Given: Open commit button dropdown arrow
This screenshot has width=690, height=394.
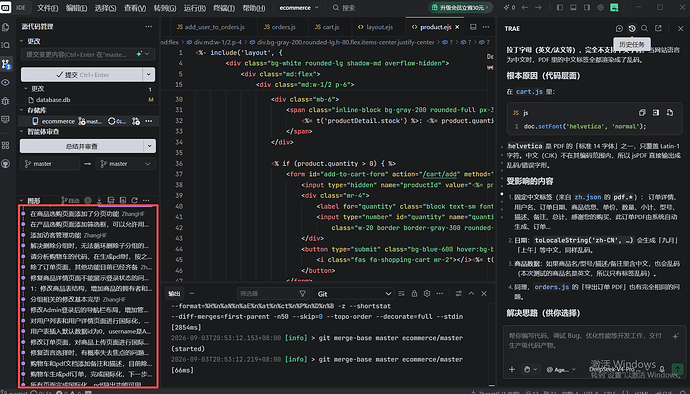Looking at the screenshot, I should click(x=149, y=74).
